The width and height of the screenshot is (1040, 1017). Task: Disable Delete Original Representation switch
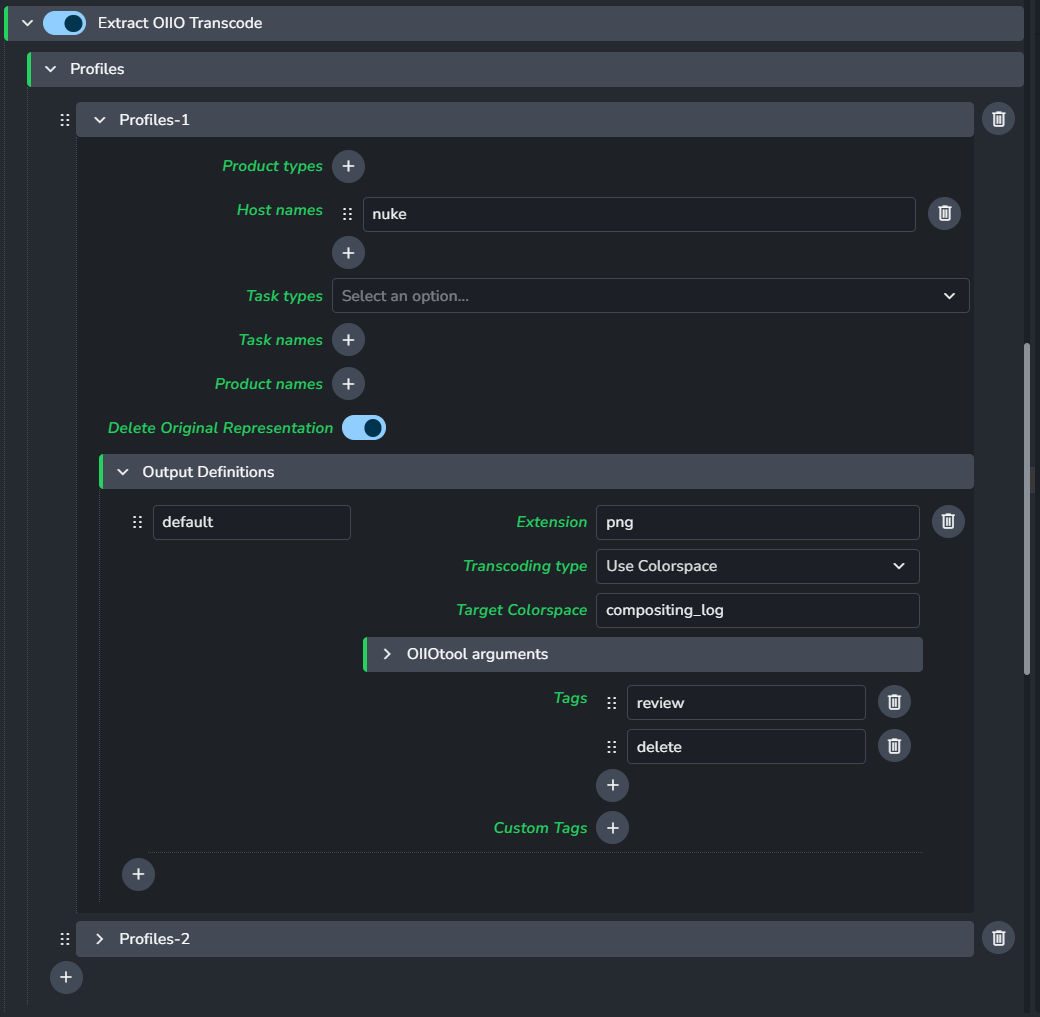(364, 428)
